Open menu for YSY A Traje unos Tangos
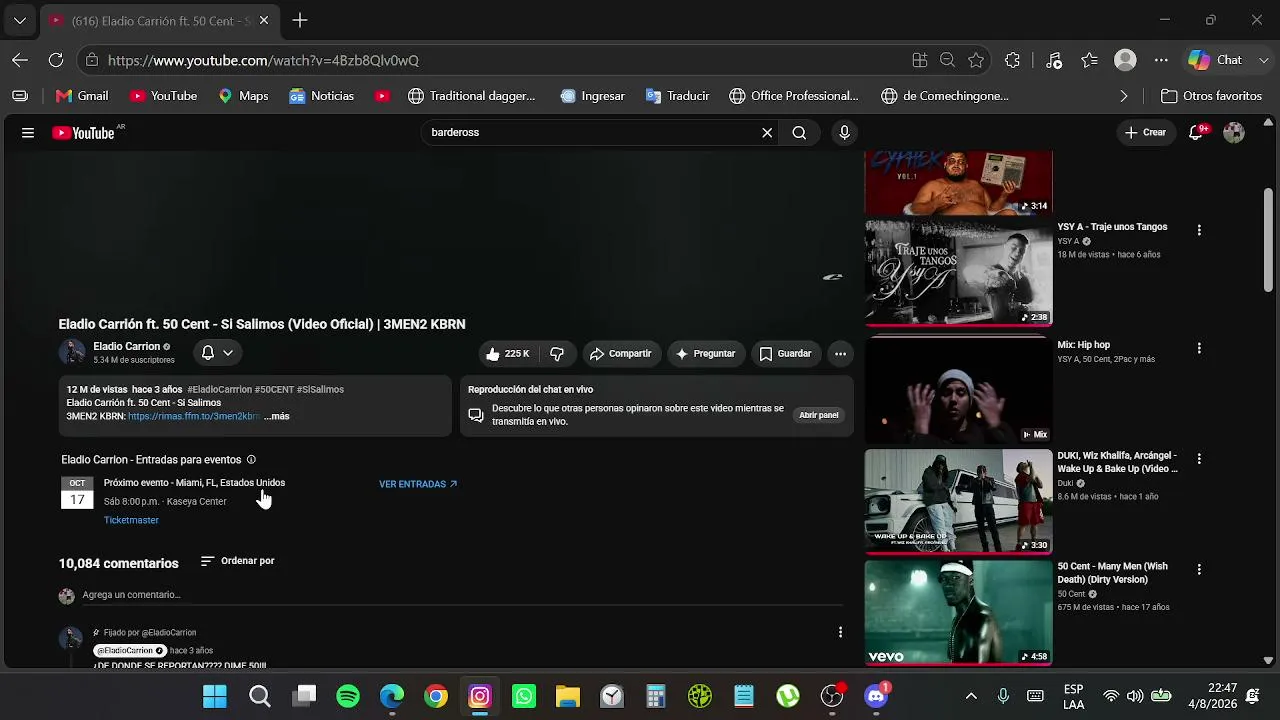The height and width of the screenshot is (720, 1280). coord(1199,230)
